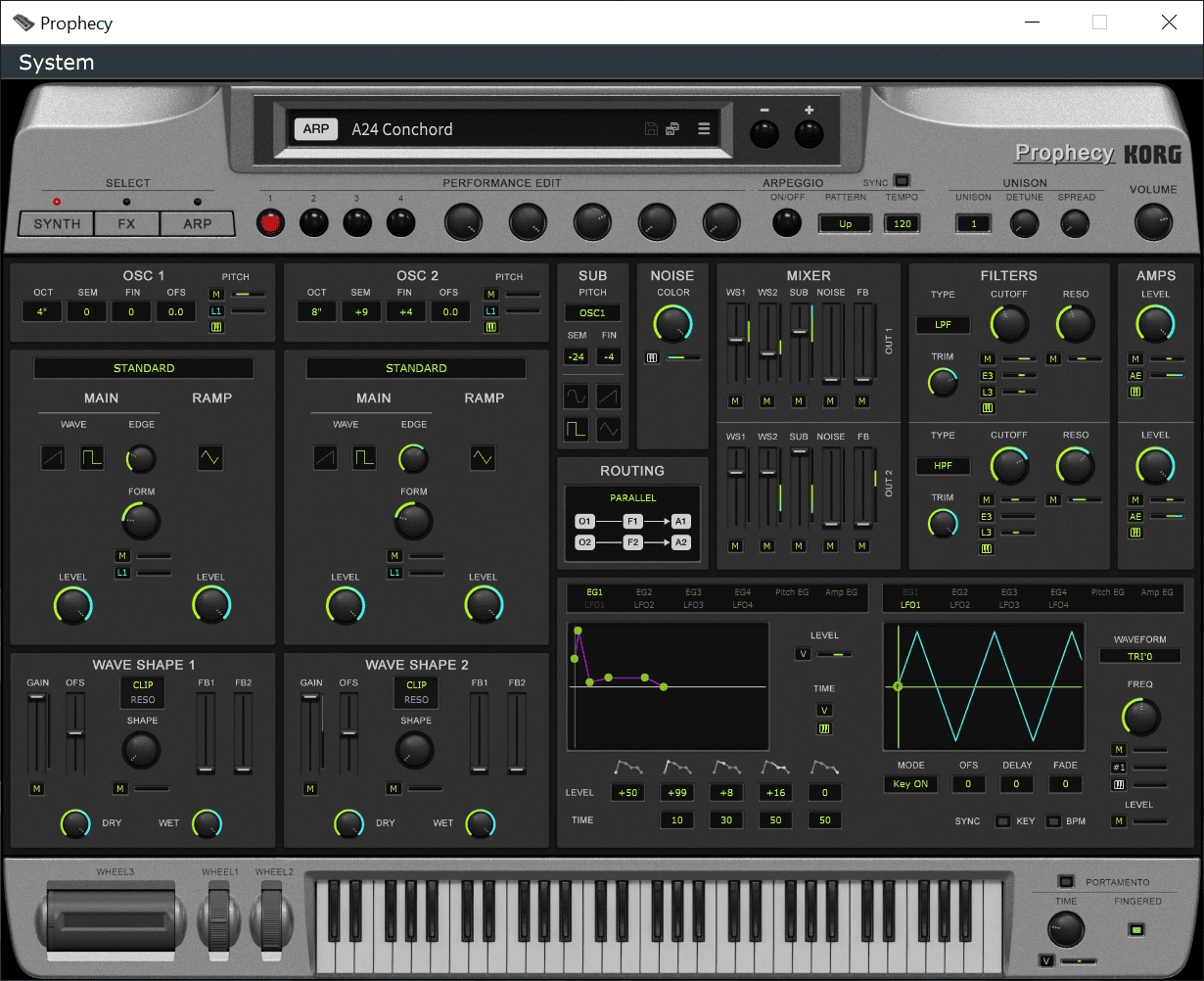Image resolution: width=1204 pixels, height=981 pixels.
Task: Enable LFO KEY sync
Action: 1002,820
